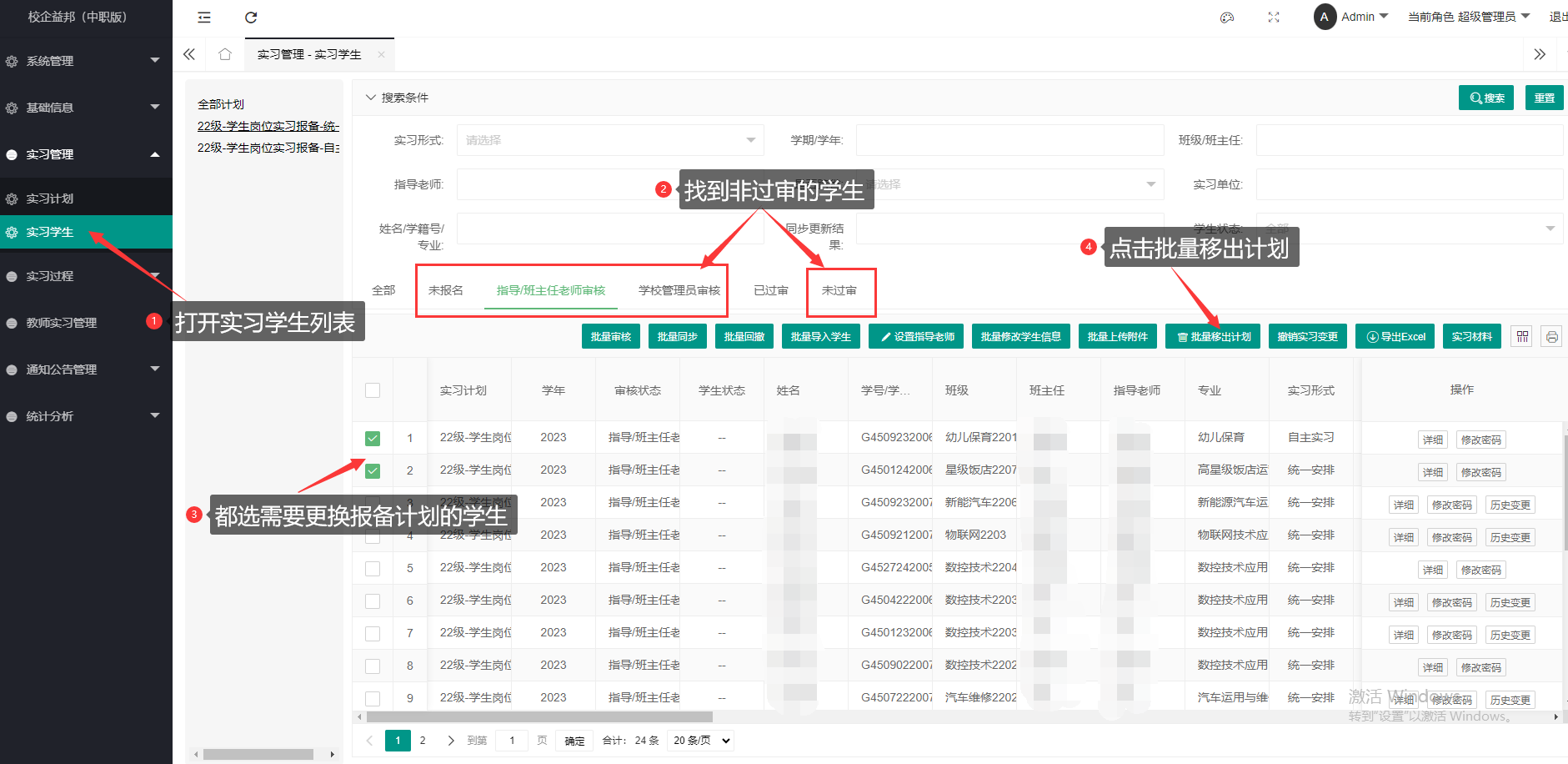1568x764 pixels.
Task: Toggle the select-all header checkbox
Action: coord(373,390)
